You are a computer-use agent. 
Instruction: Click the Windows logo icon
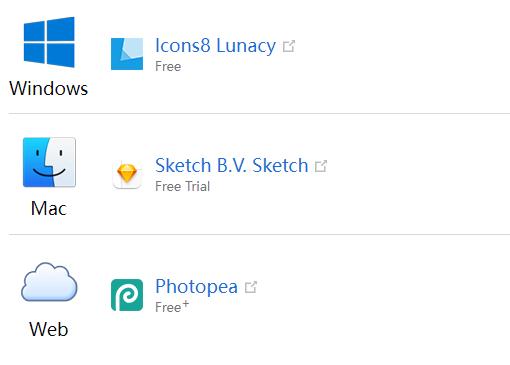pos(49,42)
